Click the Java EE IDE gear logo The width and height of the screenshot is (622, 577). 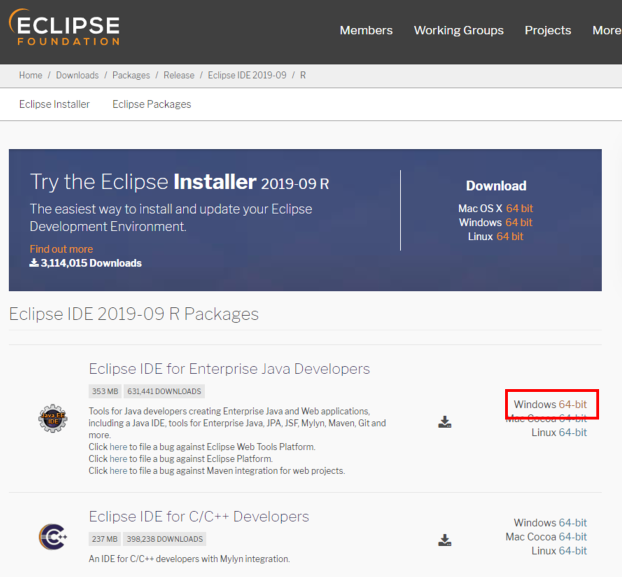(53, 418)
